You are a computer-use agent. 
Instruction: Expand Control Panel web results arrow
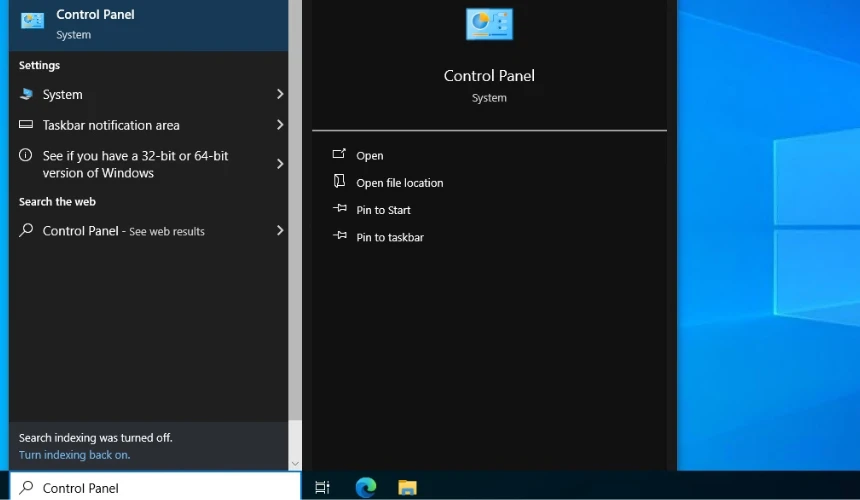point(279,230)
